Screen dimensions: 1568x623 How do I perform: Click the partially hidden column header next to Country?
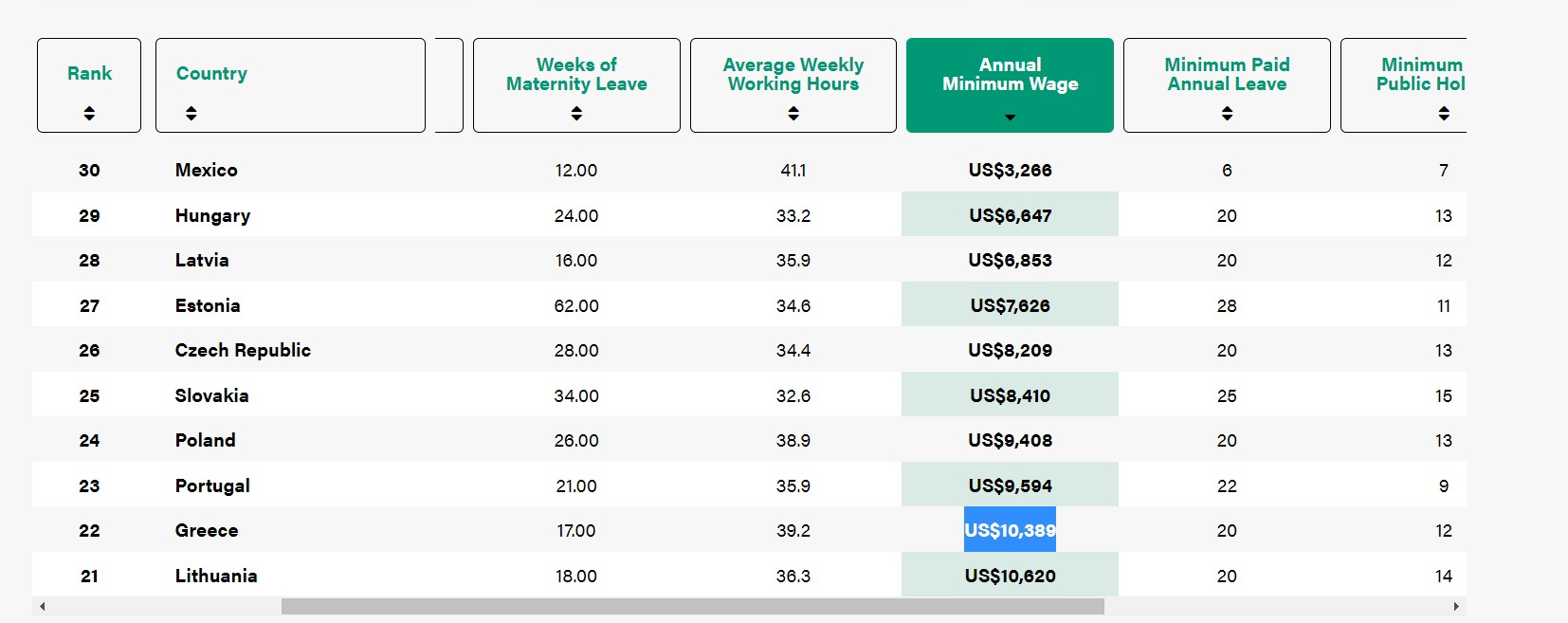pyautogui.click(x=449, y=85)
